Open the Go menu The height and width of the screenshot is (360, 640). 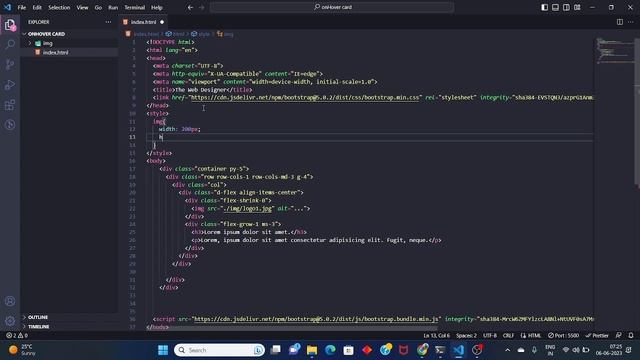tap(98, 7)
